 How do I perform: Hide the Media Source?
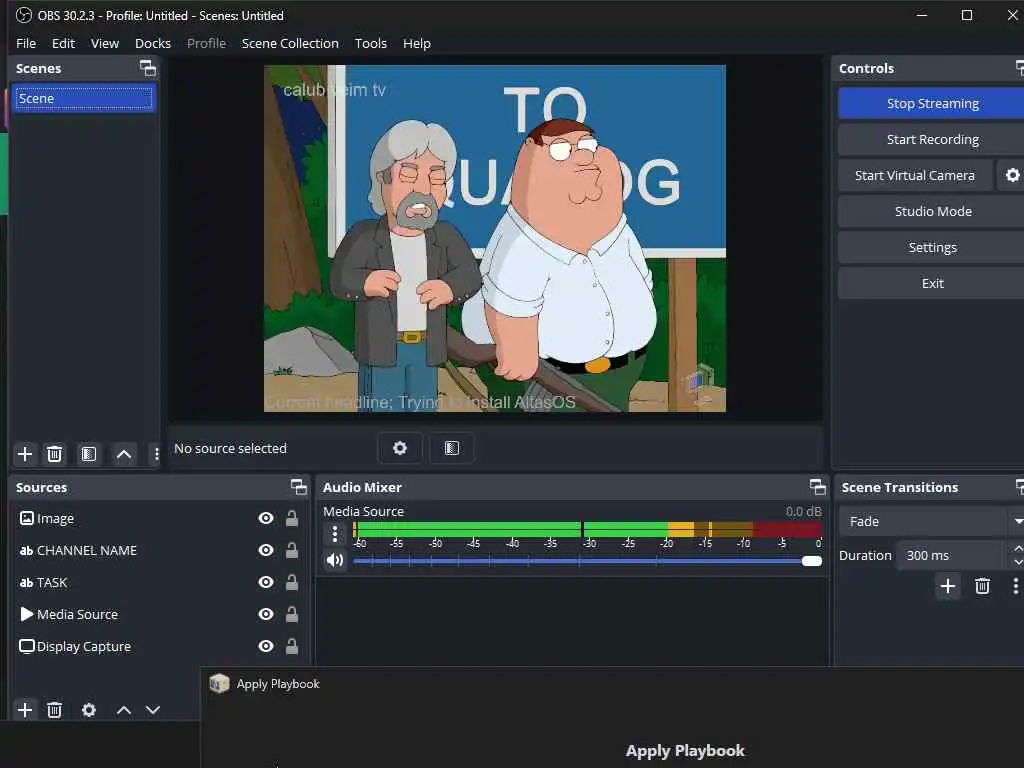[266, 615]
